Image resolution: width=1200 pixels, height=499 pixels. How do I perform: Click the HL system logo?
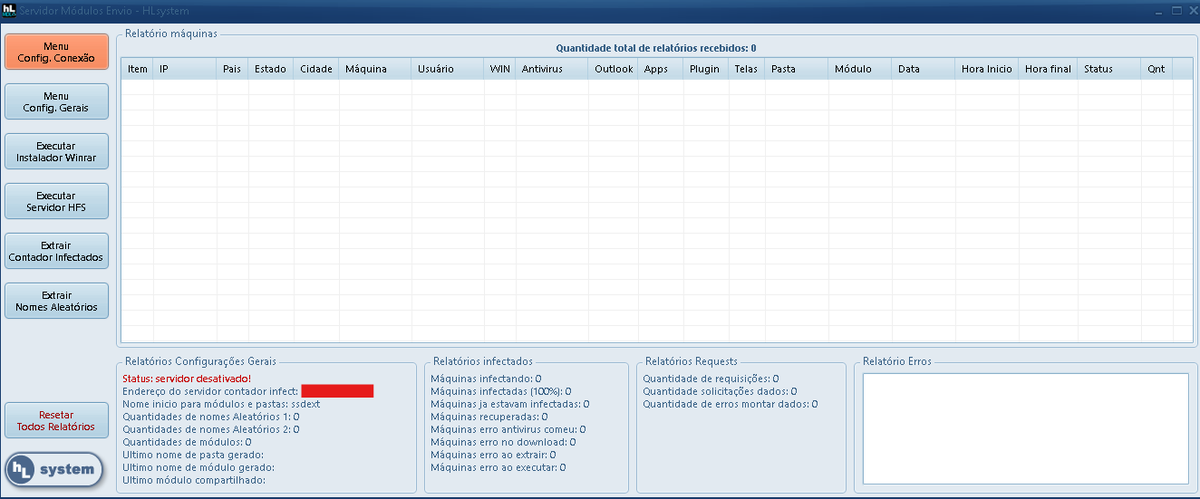pos(55,469)
